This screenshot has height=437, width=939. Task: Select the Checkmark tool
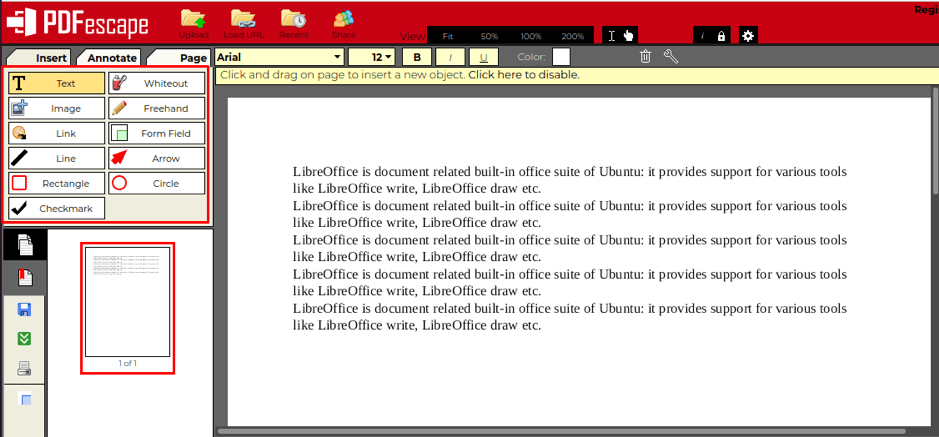pos(56,209)
